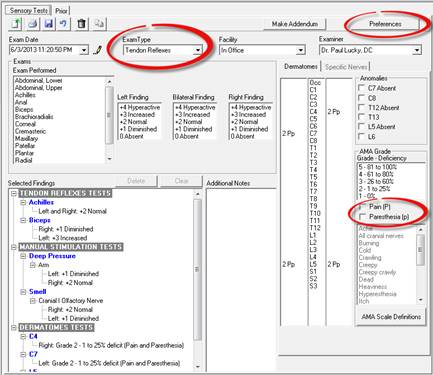Collapse the DERMATOMES TESTS node
Screen dimensions: 433x375
pos(14,327)
